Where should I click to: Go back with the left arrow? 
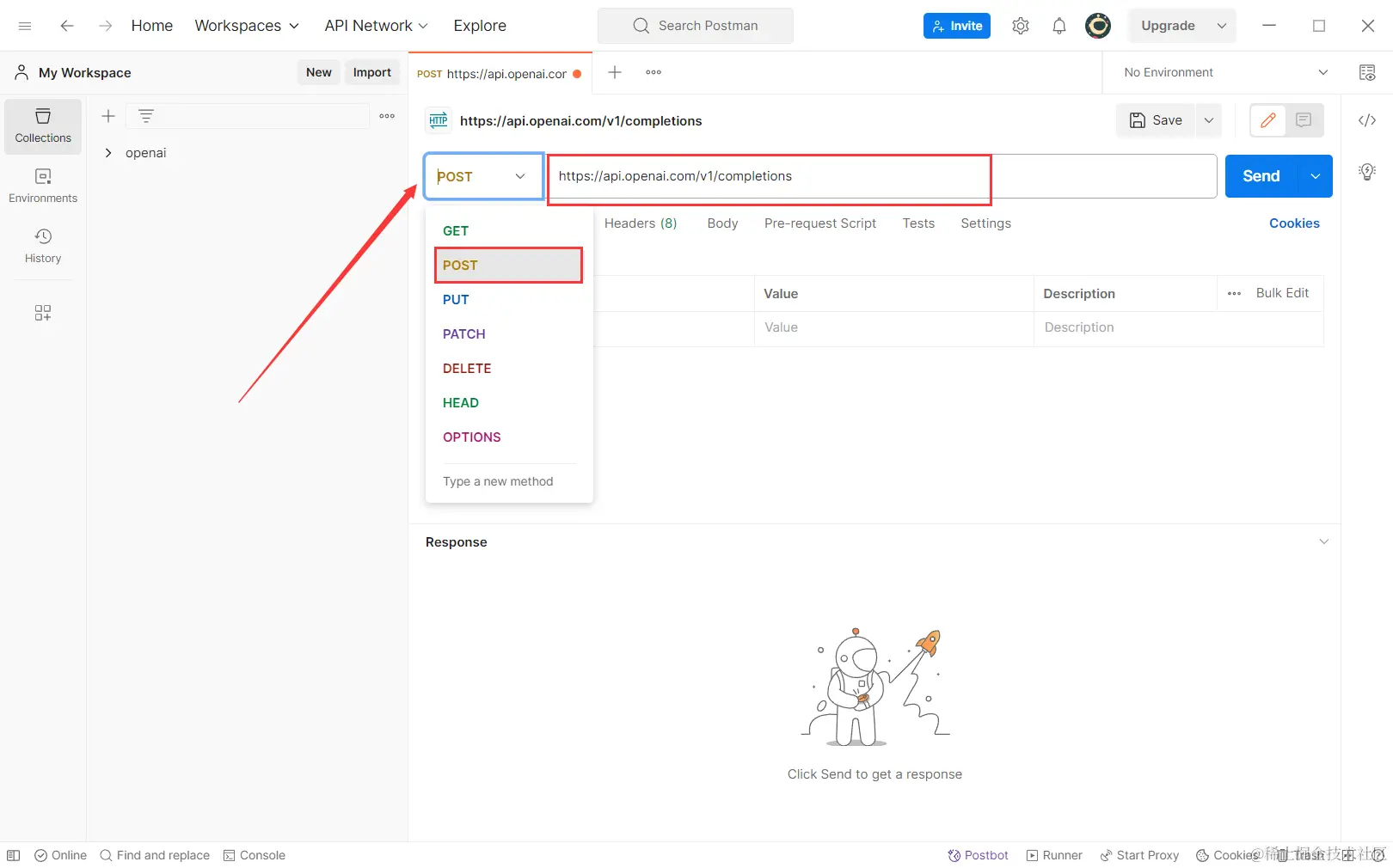[x=67, y=26]
